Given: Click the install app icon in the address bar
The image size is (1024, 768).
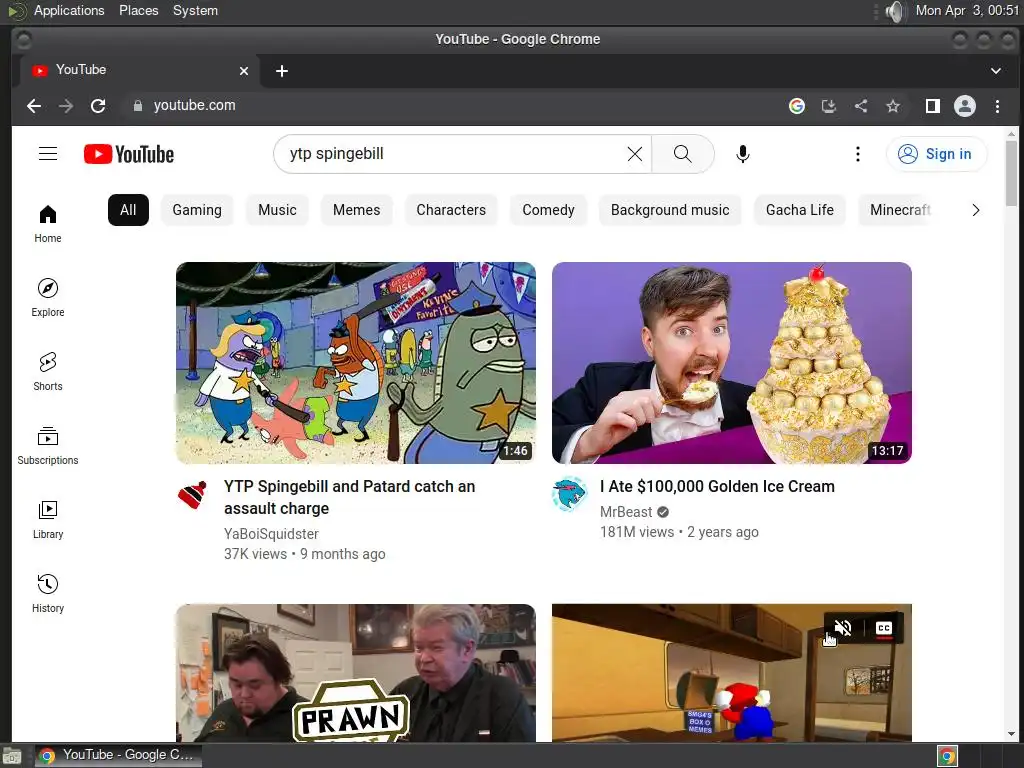Looking at the screenshot, I should pos(829,106).
